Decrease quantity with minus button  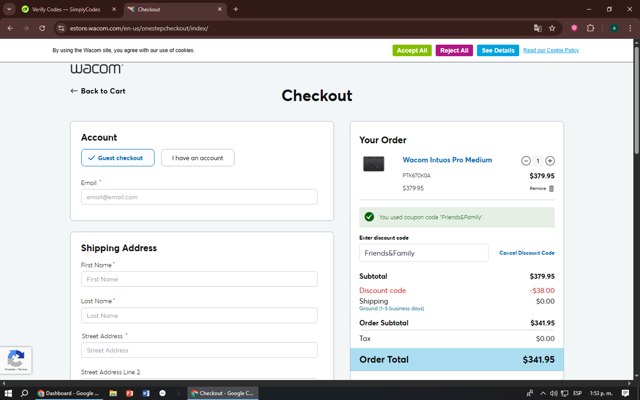pos(526,161)
